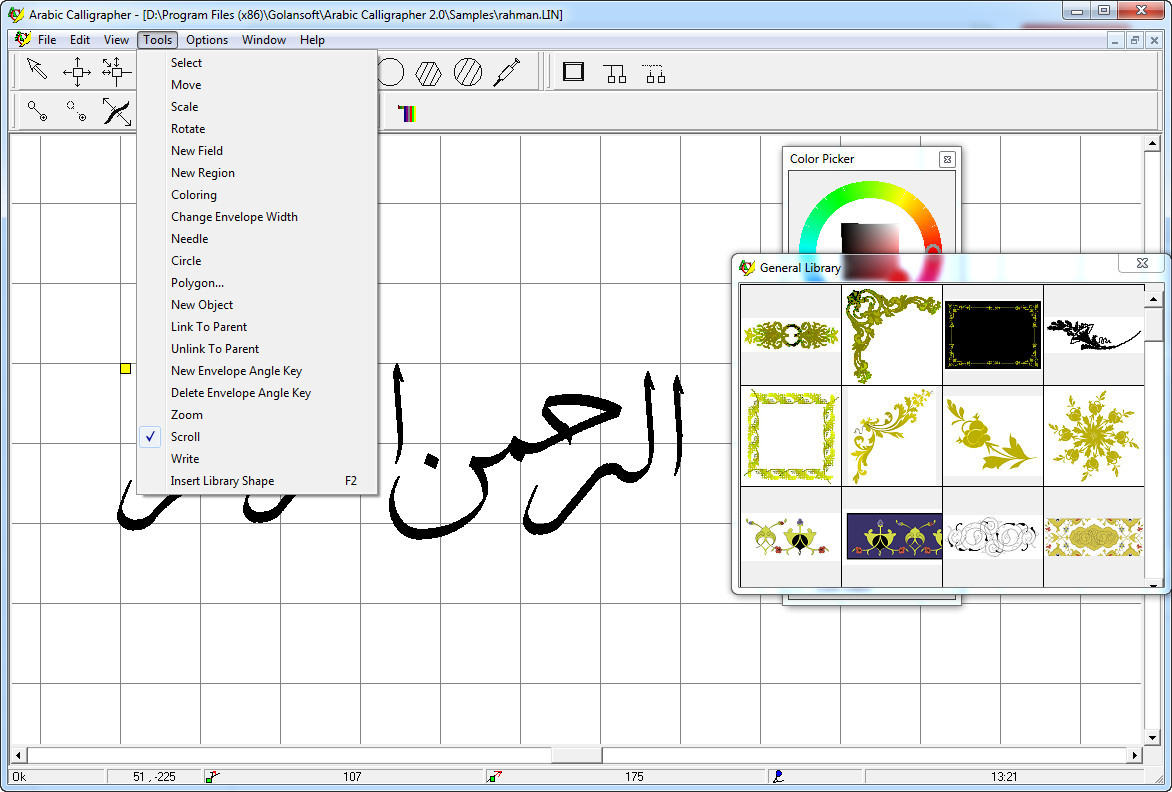Viewport: 1172px width, 792px height.
Task: Open the rainbow coloring tool icon
Action: pyautogui.click(x=406, y=113)
